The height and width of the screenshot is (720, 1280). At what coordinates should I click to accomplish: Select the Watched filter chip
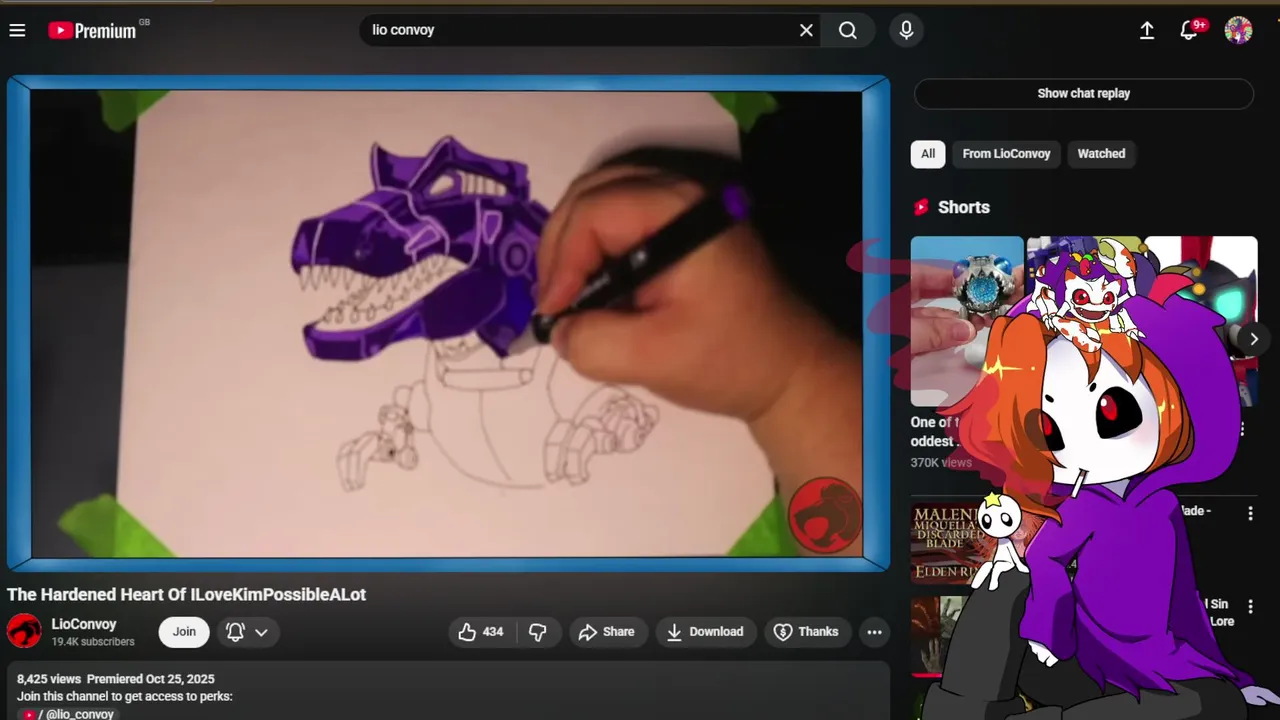[x=1101, y=154]
